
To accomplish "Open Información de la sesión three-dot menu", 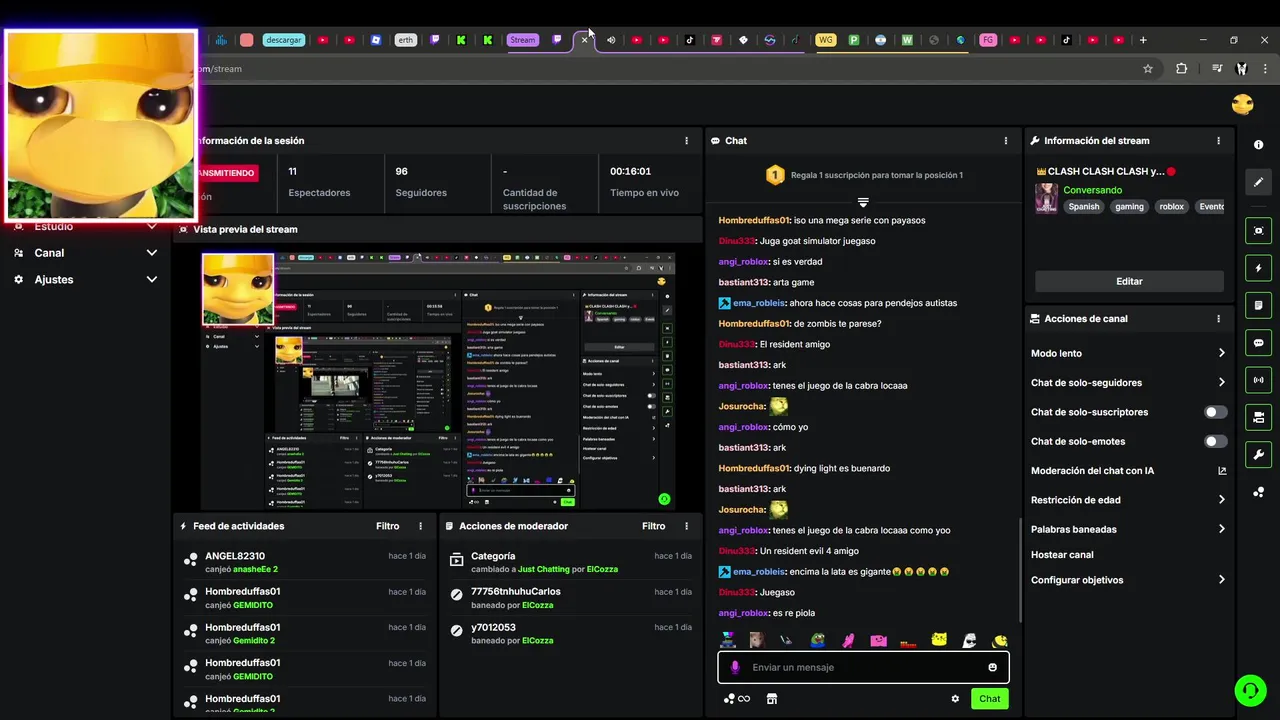I will [686, 141].
